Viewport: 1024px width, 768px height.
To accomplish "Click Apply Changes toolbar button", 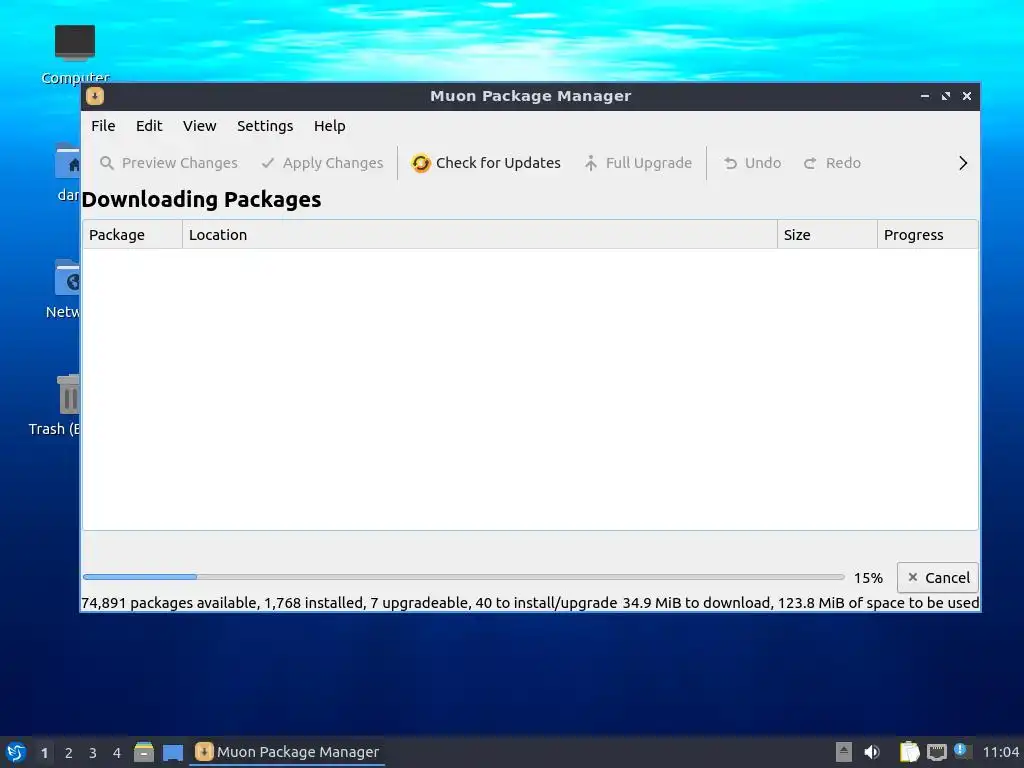I will (323, 163).
